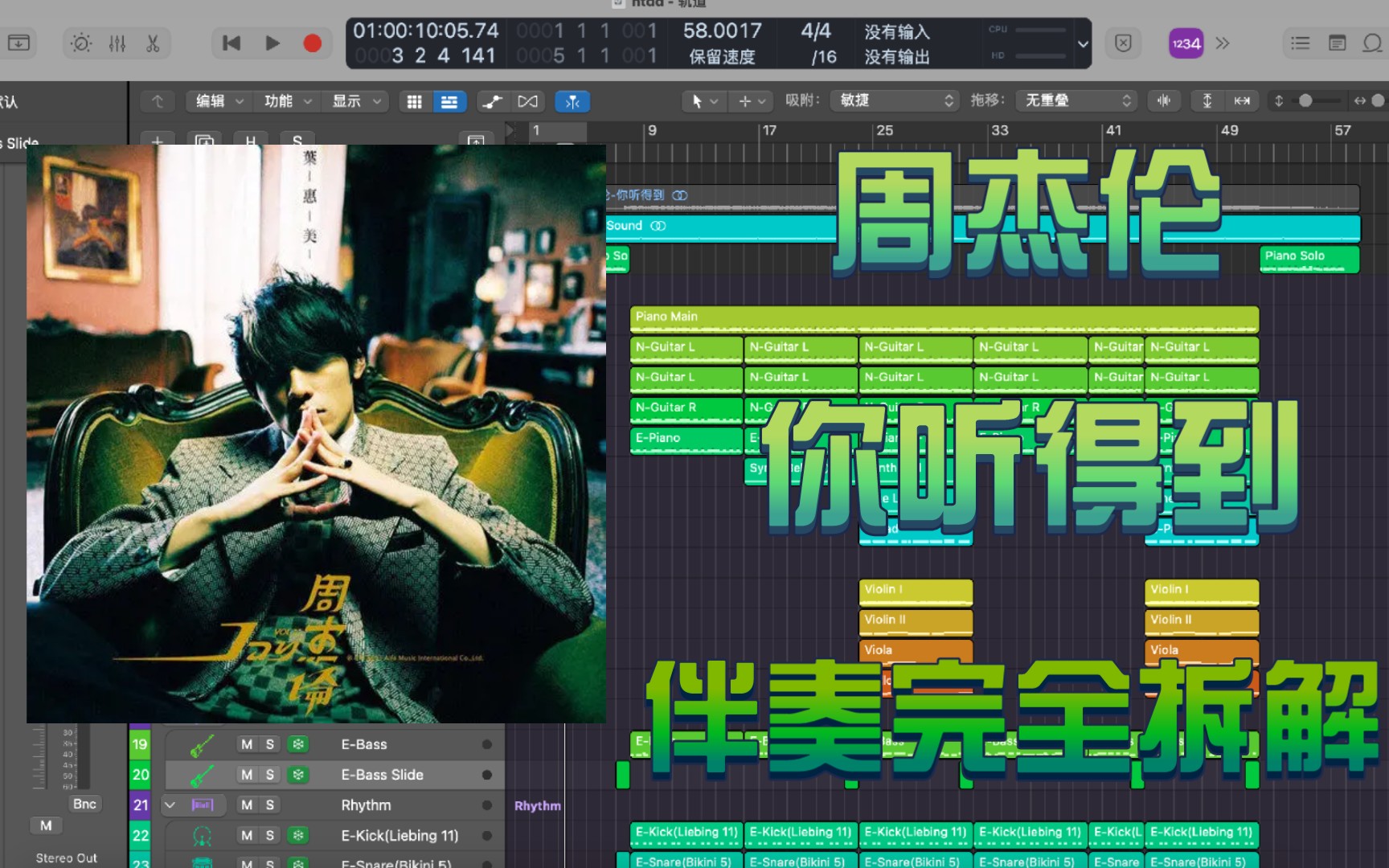Show more control bar items chevron
The height and width of the screenshot is (868, 1389).
click(x=1223, y=43)
